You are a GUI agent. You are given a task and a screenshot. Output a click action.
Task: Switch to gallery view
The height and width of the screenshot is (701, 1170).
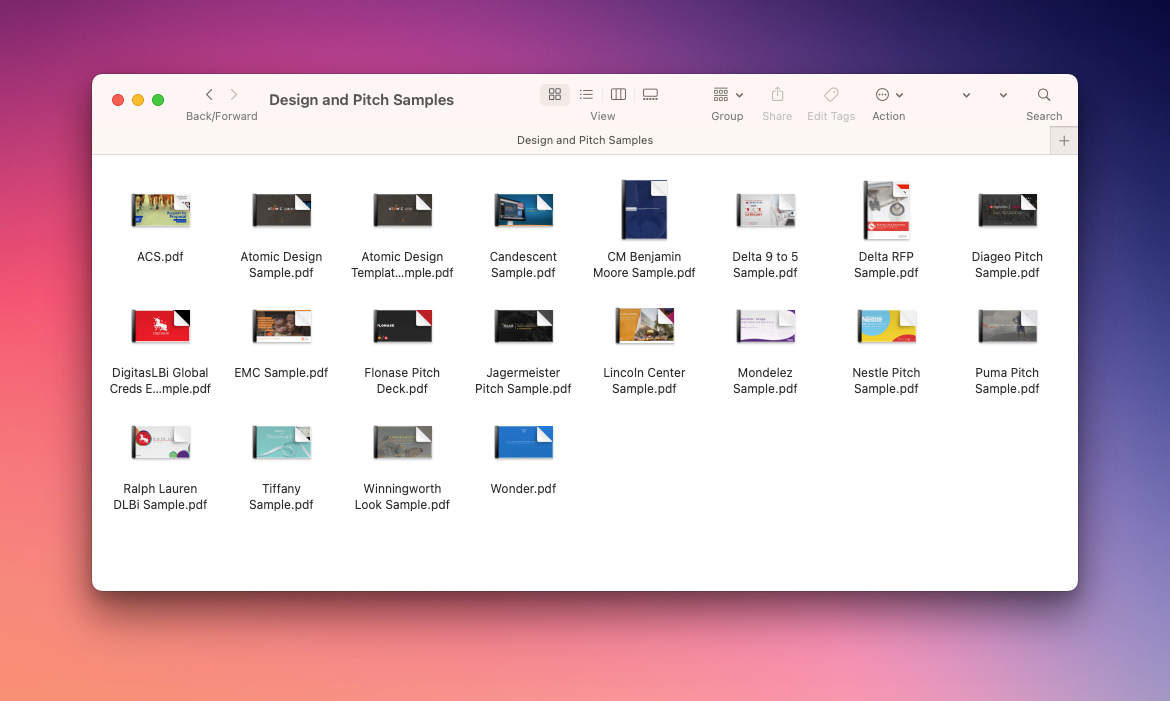[651, 95]
